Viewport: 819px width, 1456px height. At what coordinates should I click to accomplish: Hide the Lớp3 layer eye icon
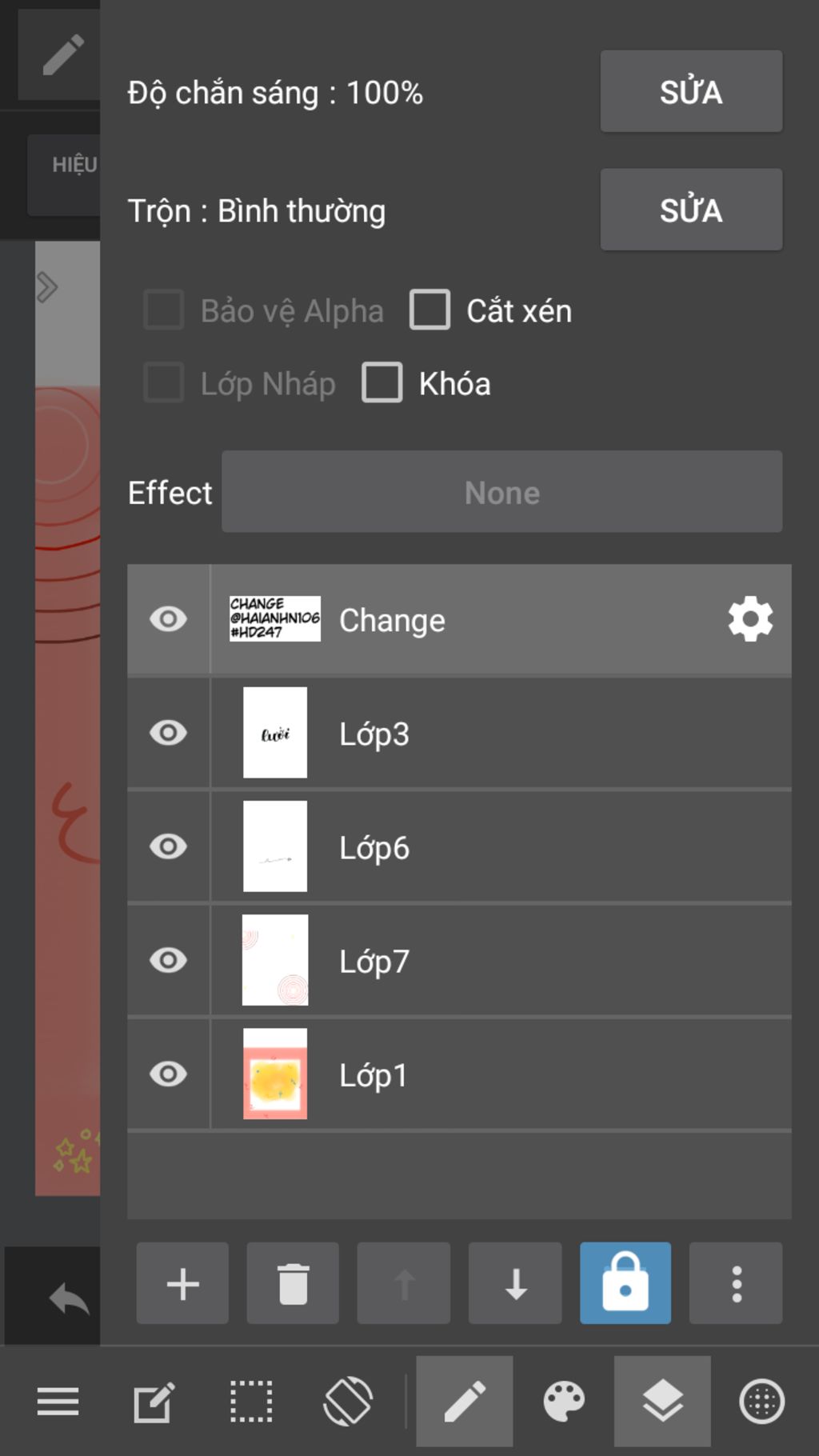168,733
